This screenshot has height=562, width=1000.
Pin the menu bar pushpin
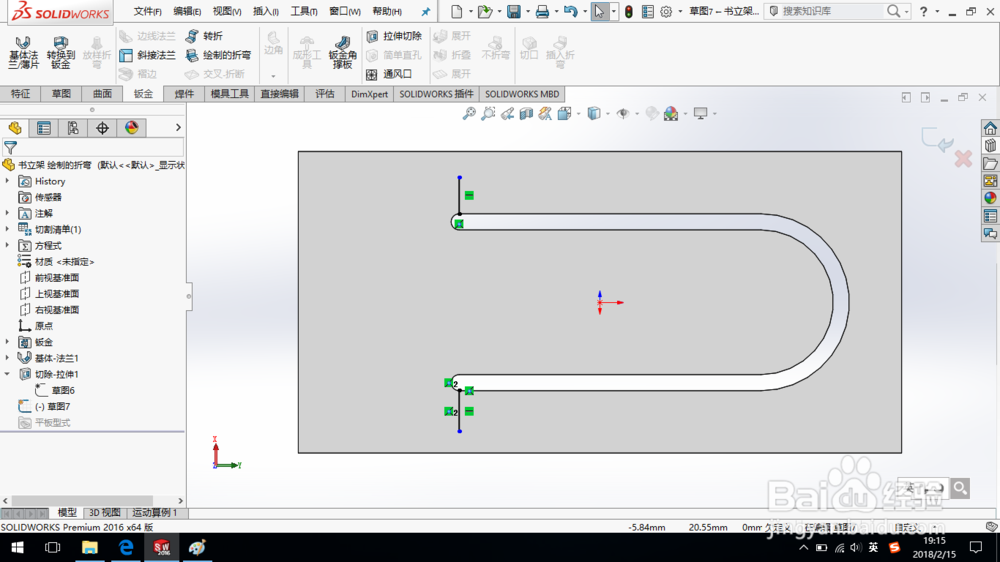point(425,11)
